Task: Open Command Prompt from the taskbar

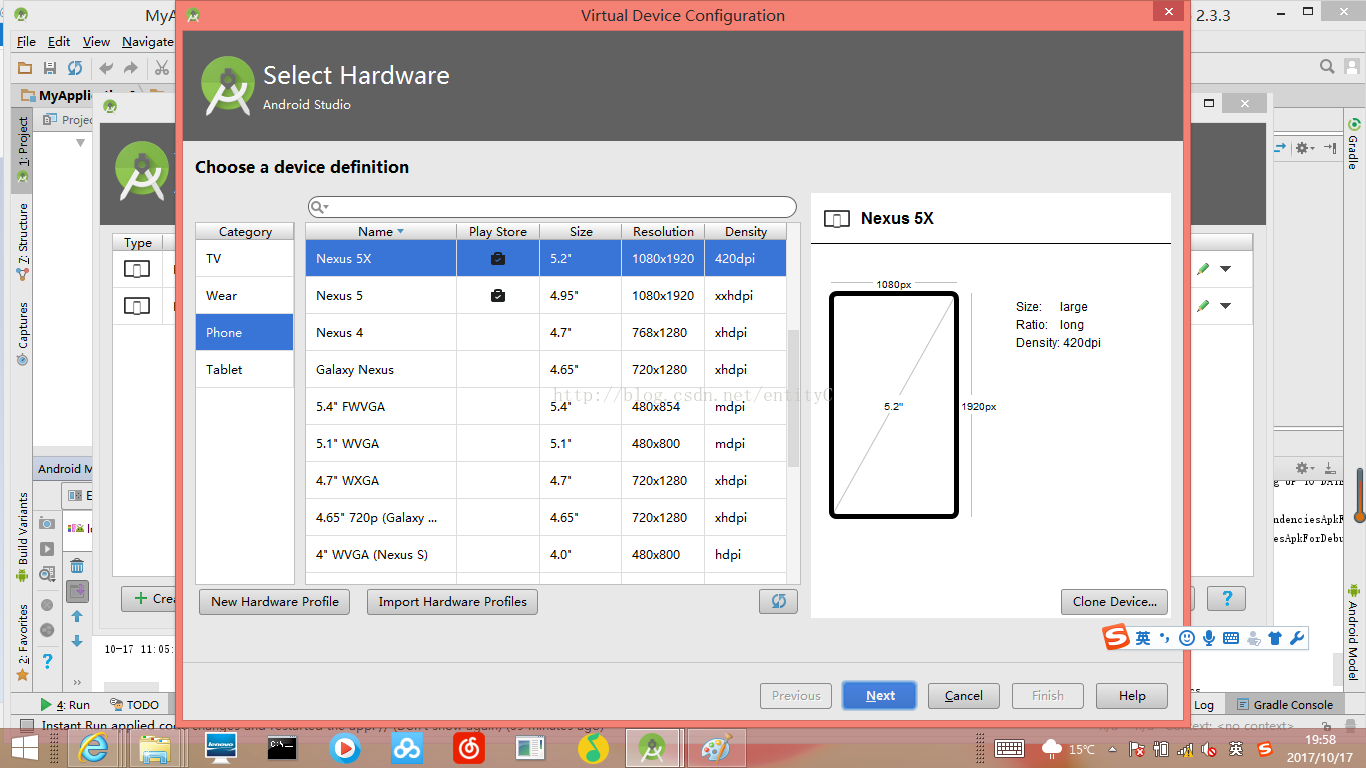Action: (x=282, y=748)
